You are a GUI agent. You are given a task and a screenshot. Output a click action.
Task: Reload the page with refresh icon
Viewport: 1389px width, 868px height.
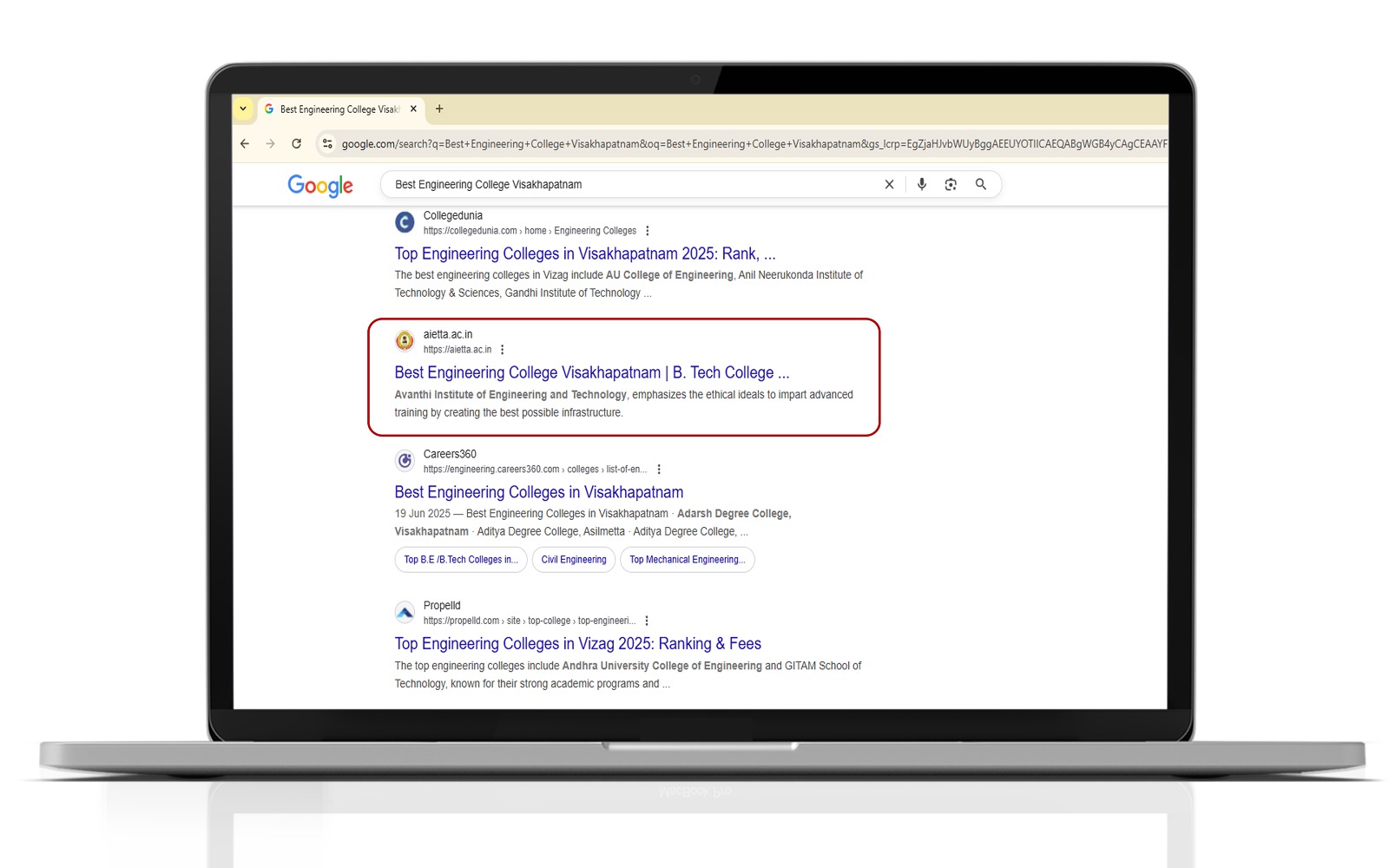coord(297,144)
